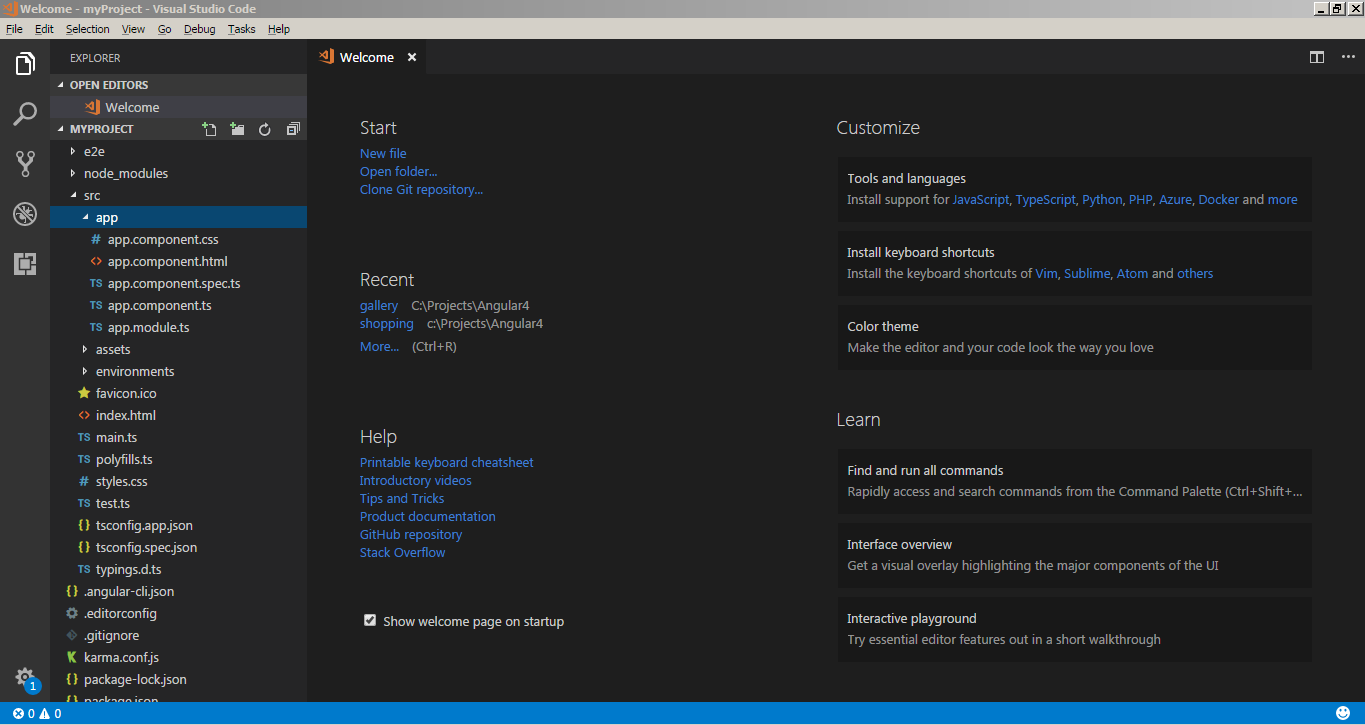Open .editorconfig file
Viewport: 1365px width, 725px height.
pos(120,613)
